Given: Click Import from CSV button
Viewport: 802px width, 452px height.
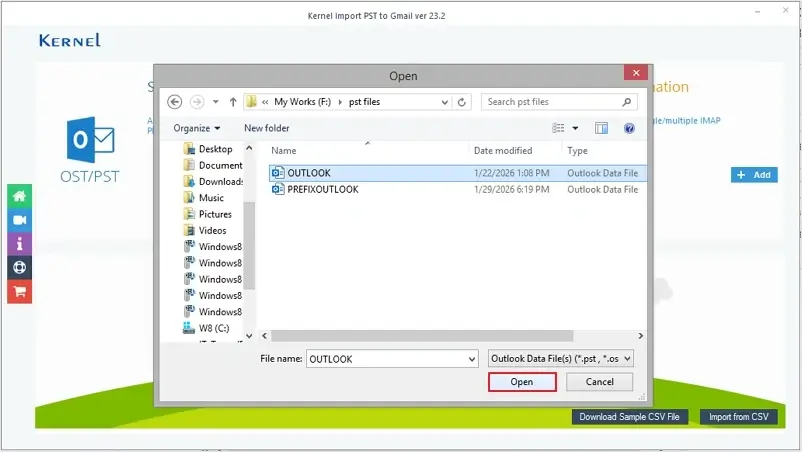Looking at the screenshot, I should click(x=739, y=417).
